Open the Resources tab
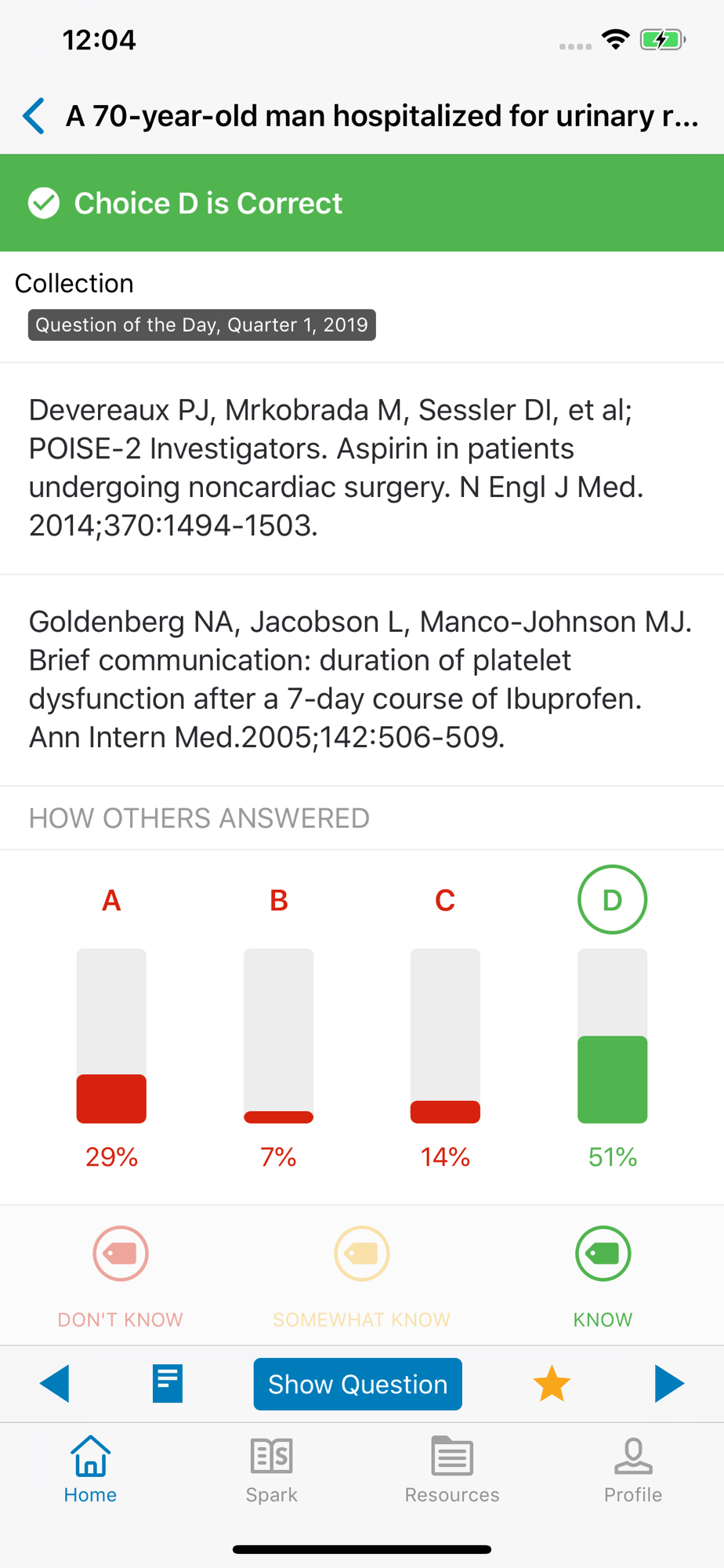724x1568 pixels. tap(452, 1470)
